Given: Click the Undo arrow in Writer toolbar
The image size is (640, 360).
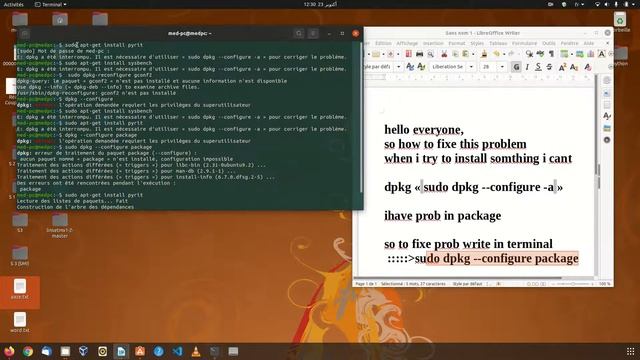Looking at the screenshot, I should [496, 54].
